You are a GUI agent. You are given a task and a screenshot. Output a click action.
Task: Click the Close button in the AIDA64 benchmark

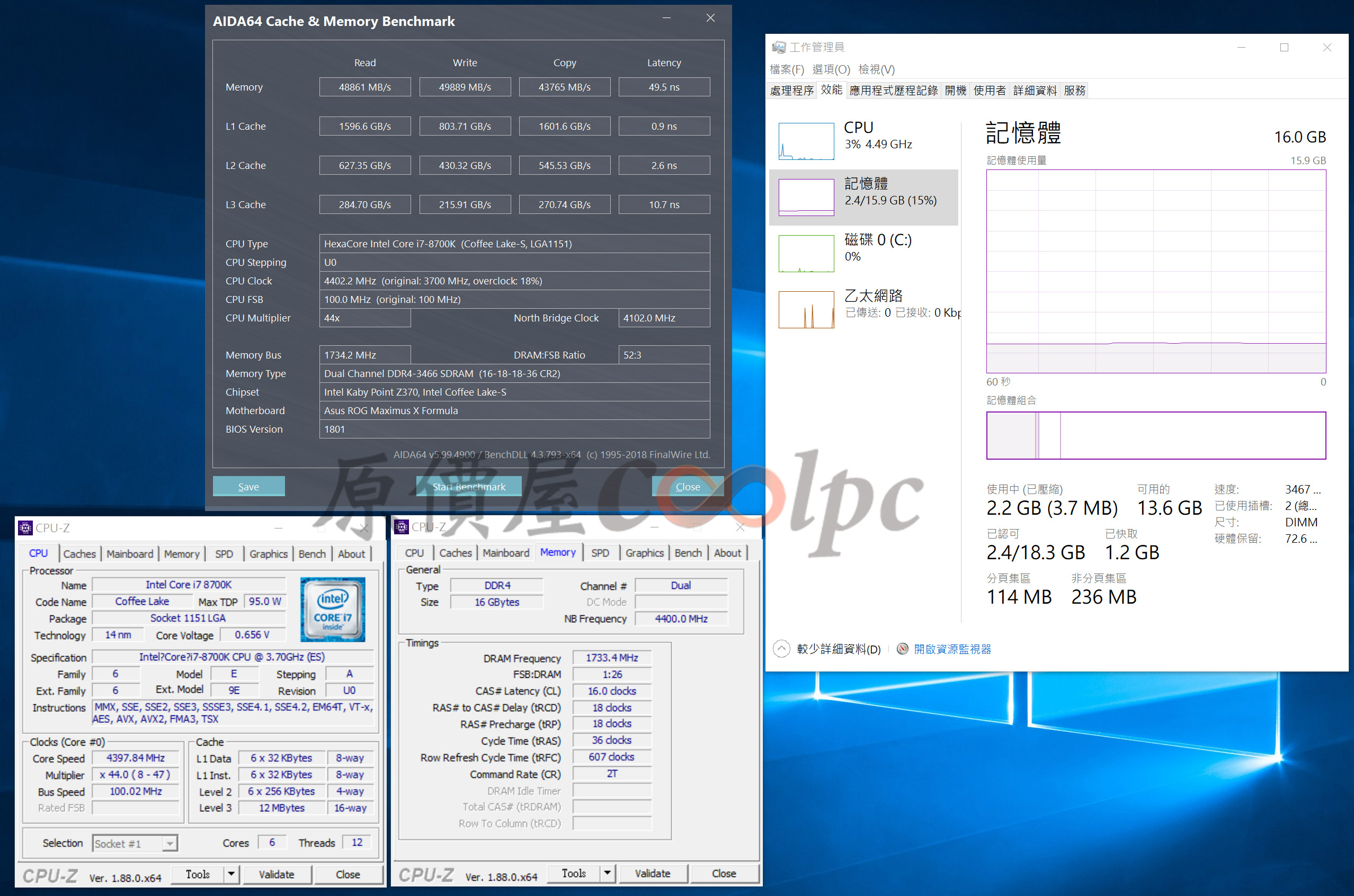pos(688,486)
